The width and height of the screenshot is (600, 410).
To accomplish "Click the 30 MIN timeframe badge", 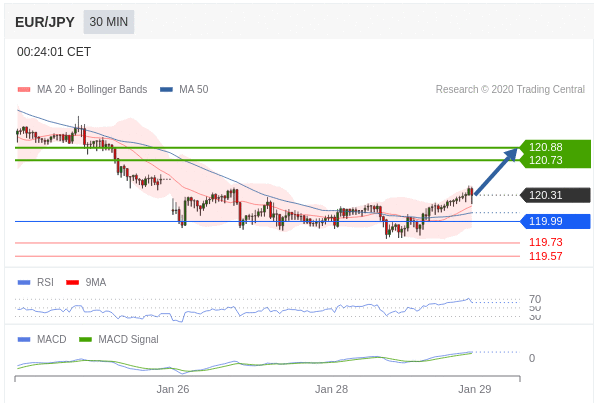I will tap(109, 22).
